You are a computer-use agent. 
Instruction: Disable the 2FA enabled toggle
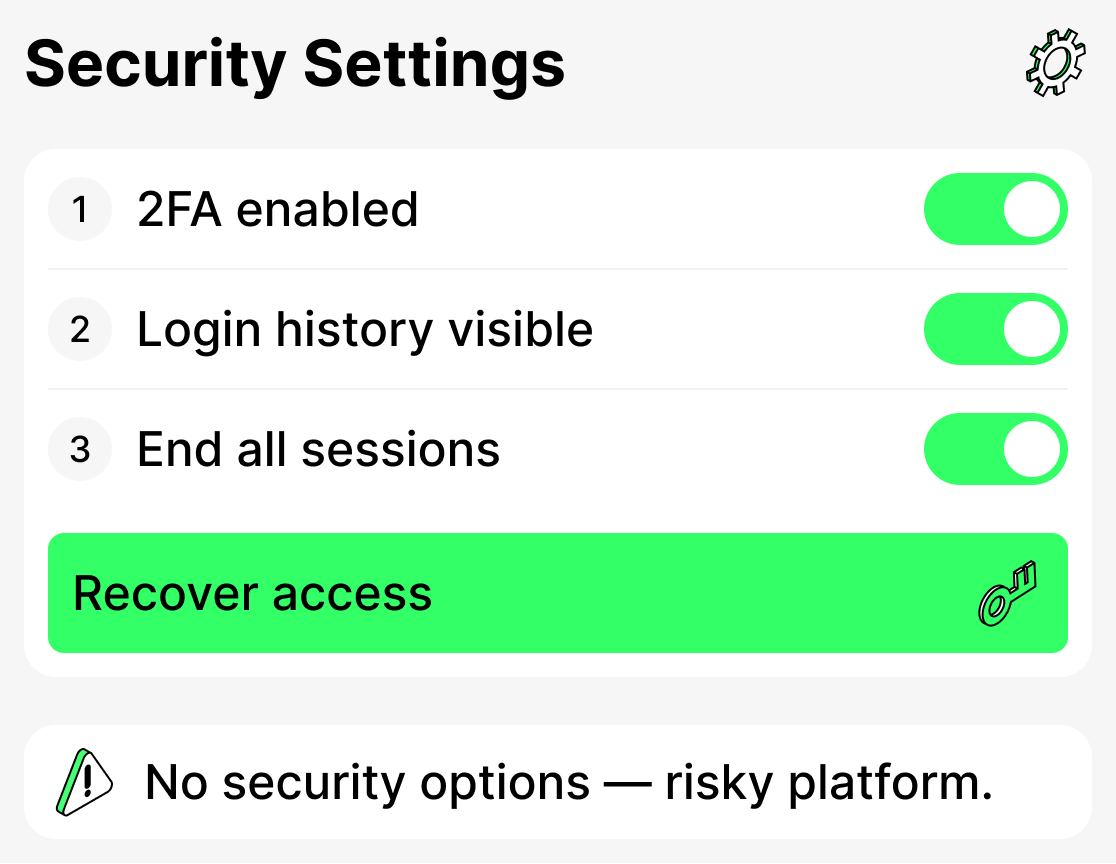[995, 209]
